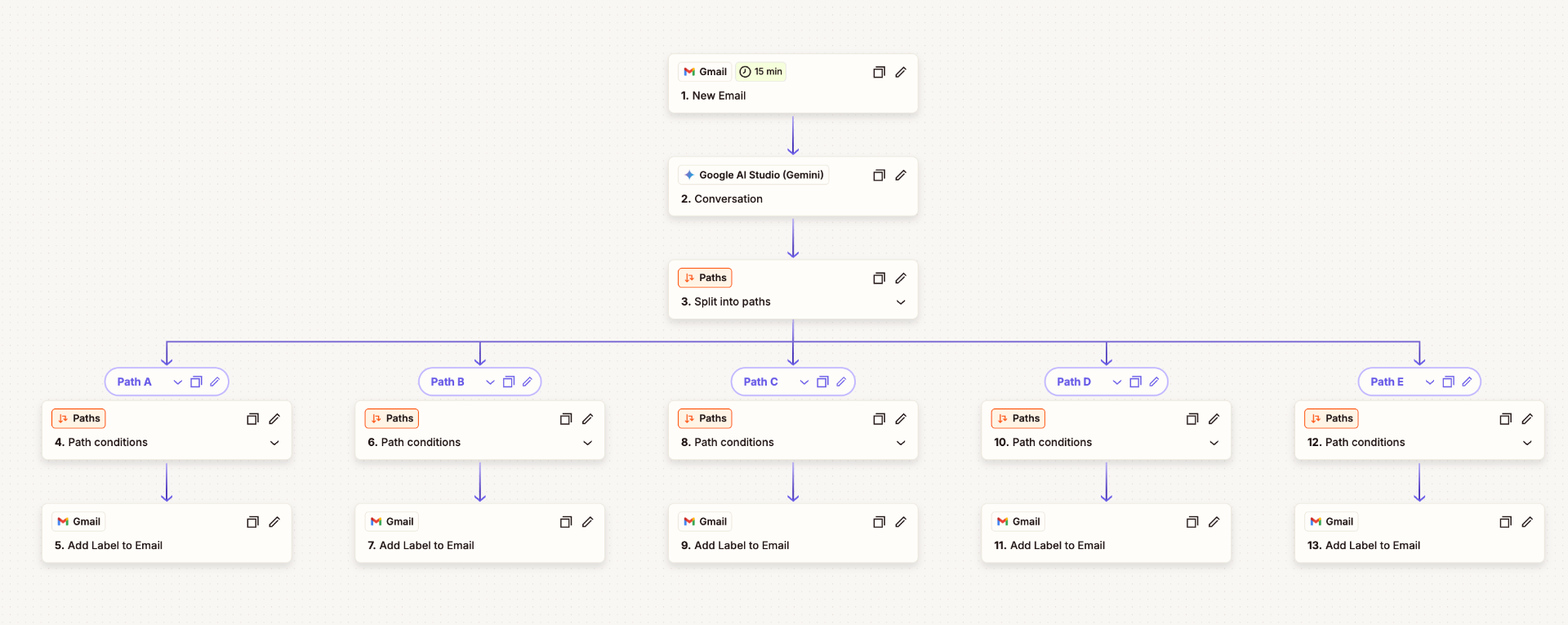Click the Paths badge on step 10

click(x=1018, y=418)
